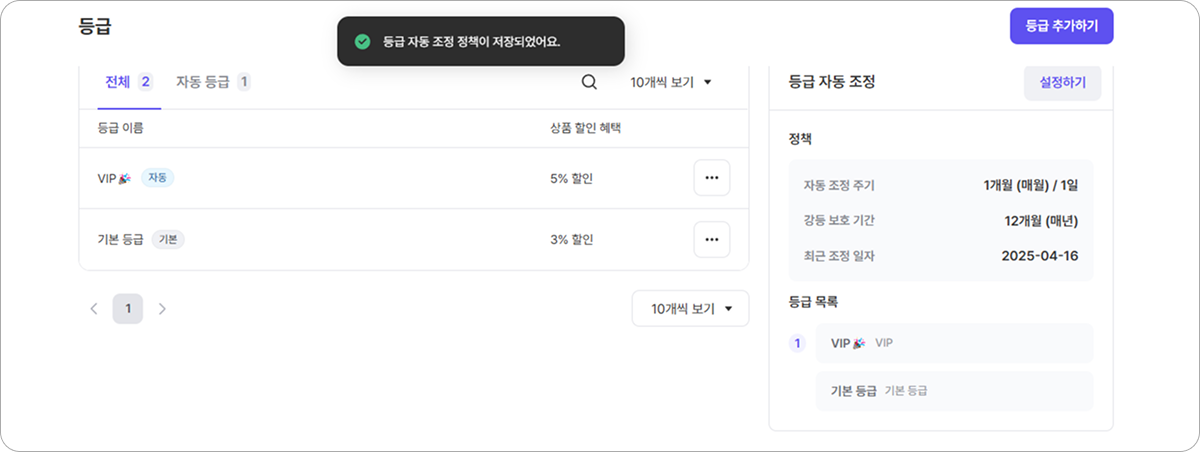Select VIP item in 등급 목록
This screenshot has height=452, width=1200.
[954, 343]
